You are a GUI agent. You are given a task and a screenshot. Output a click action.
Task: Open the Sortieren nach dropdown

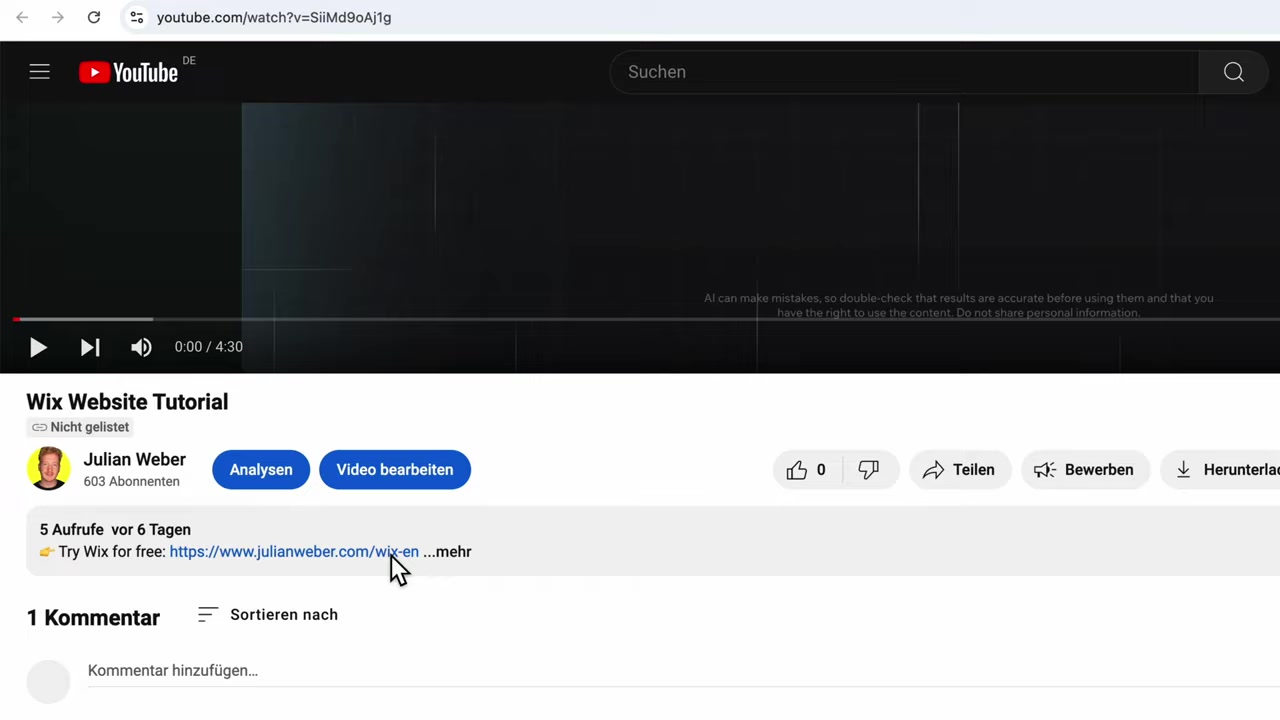tap(268, 615)
